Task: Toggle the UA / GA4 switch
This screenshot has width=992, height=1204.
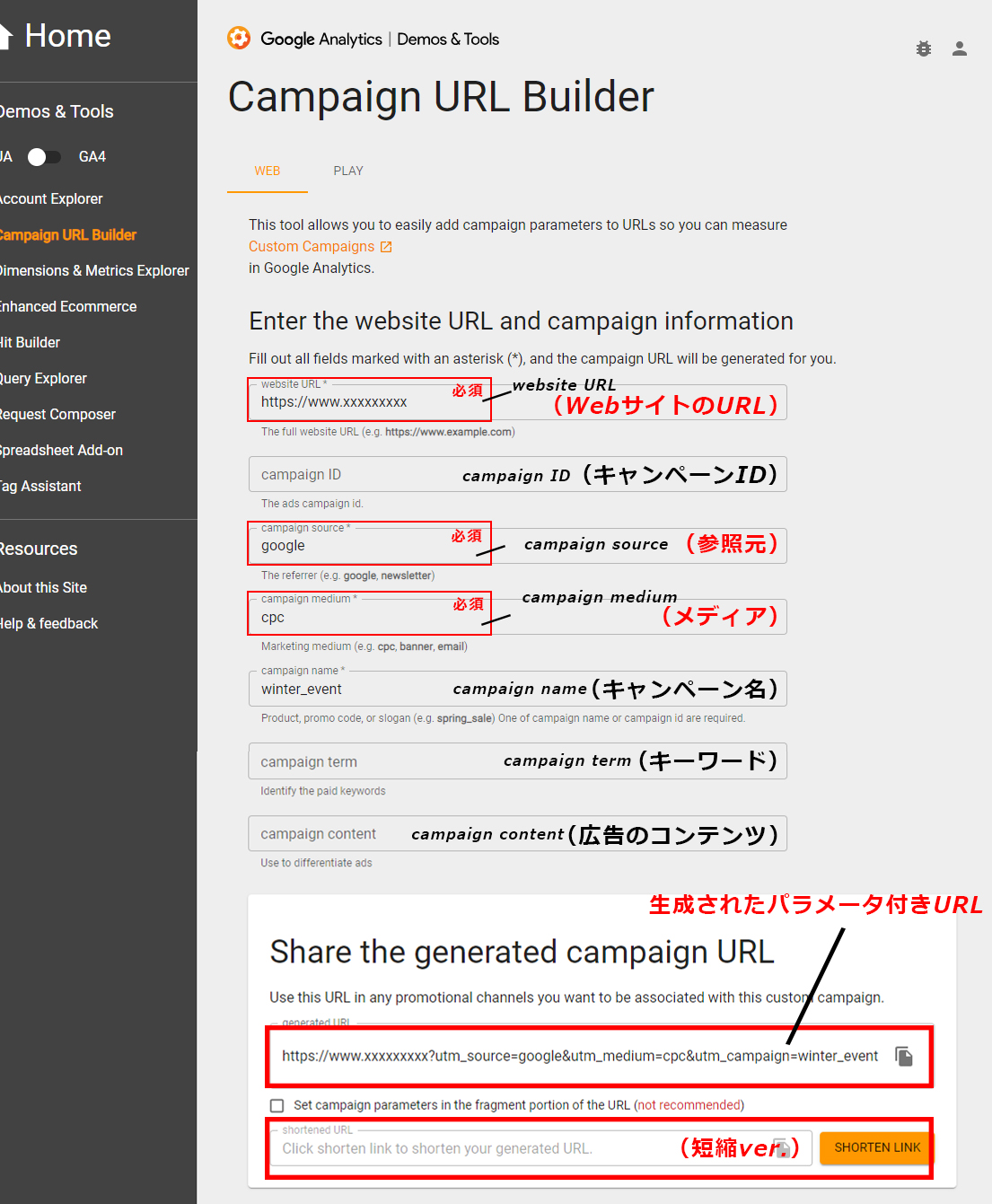Action: [44, 157]
